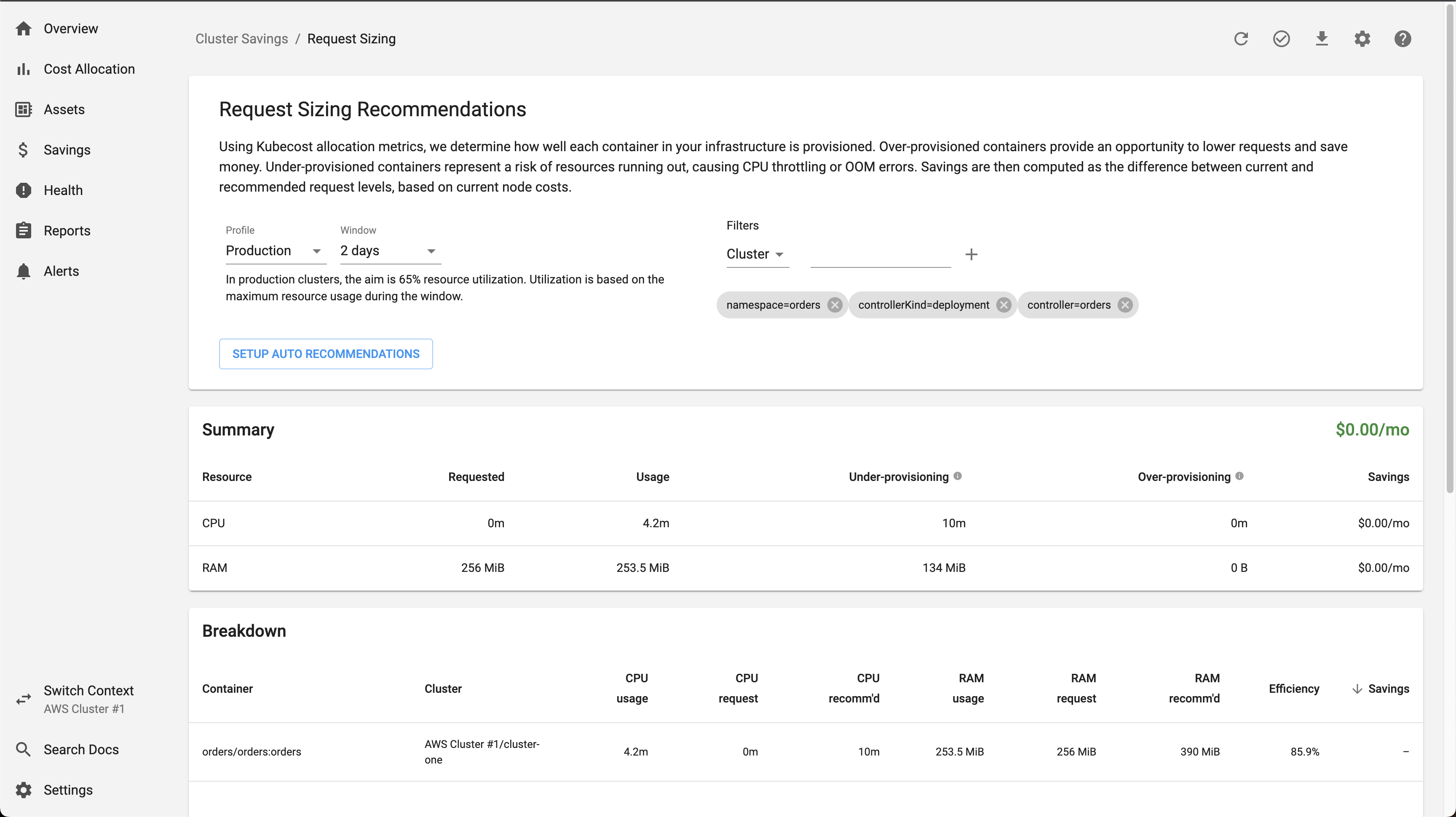Click the download icon in header
Image resolution: width=1456 pixels, height=817 pixels.
coord(1322,39)
